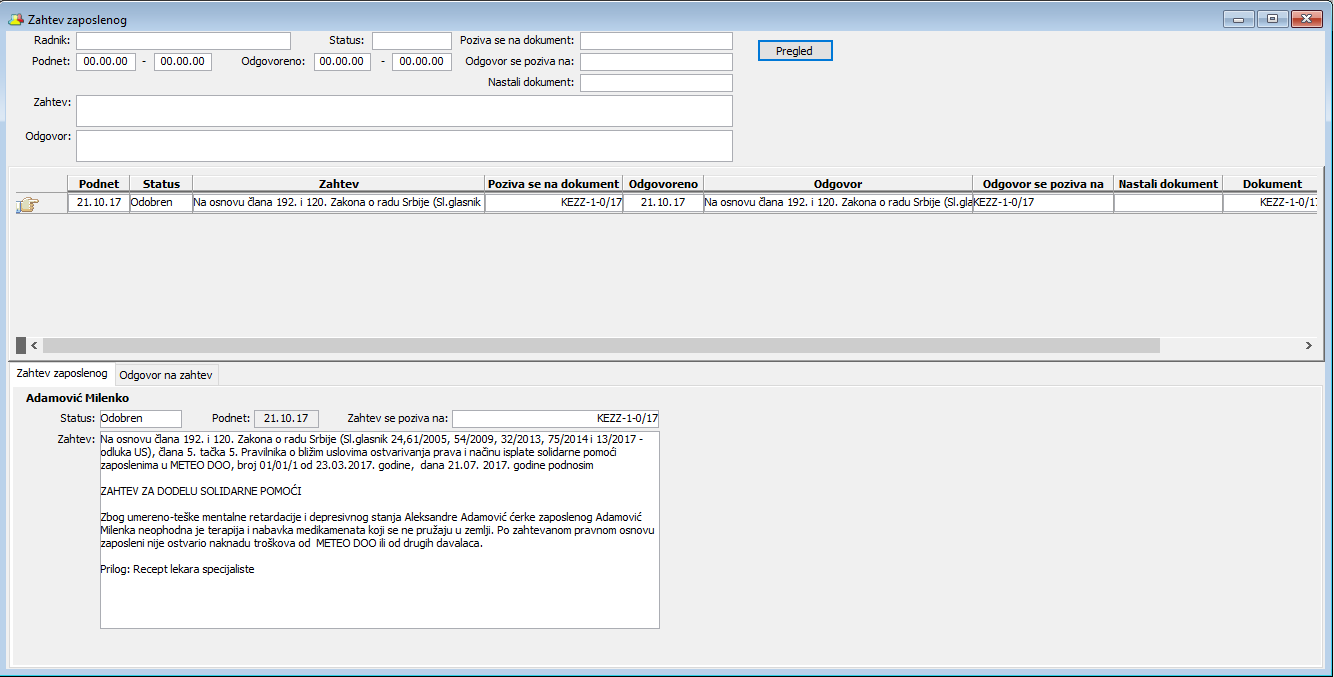Select the Odobren cell in the grid row
This screenshot has width=1334, height=677.
pyautogui.click(x=161, y=202)
